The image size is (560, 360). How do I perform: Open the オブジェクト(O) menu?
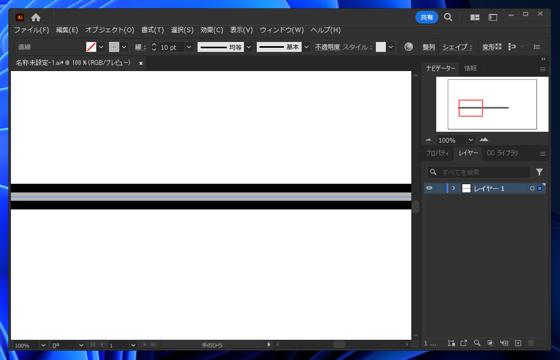tap(110, 30)
